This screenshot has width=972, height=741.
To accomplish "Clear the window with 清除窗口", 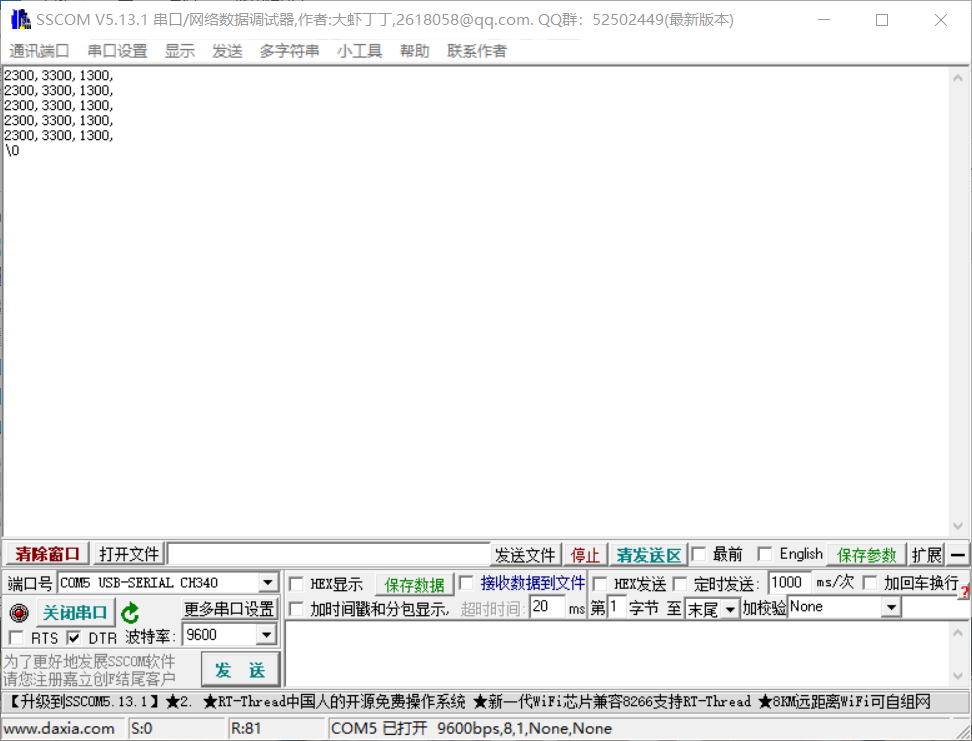I will [45, 554].
